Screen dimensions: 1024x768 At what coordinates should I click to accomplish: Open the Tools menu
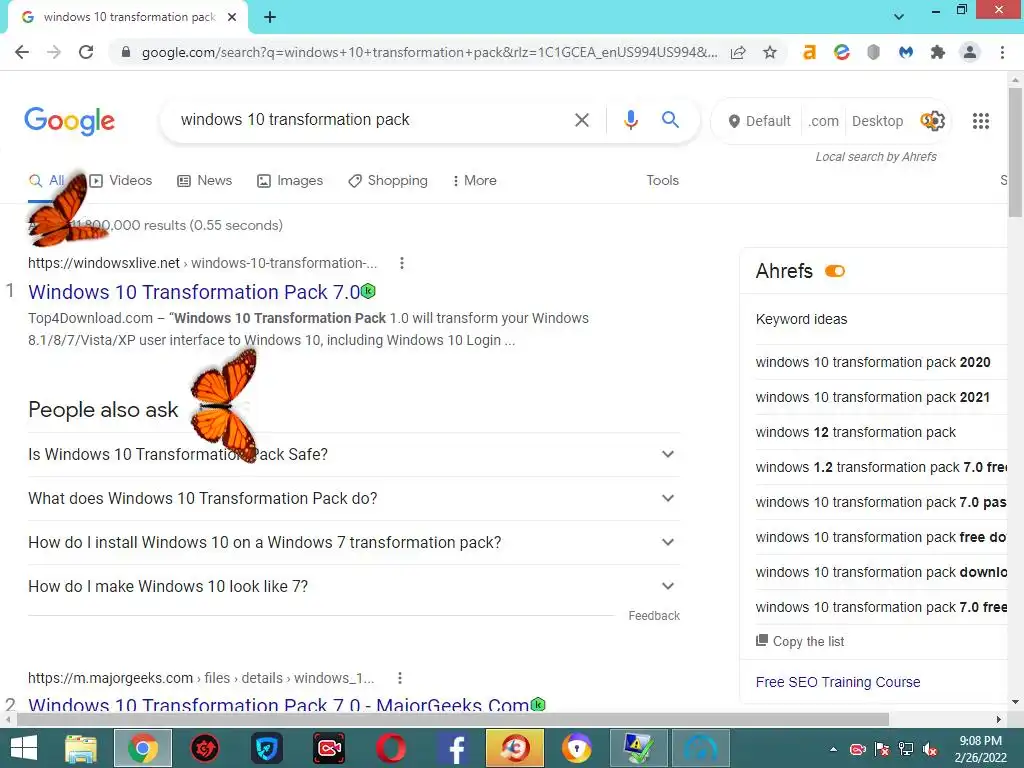[662, 181]
